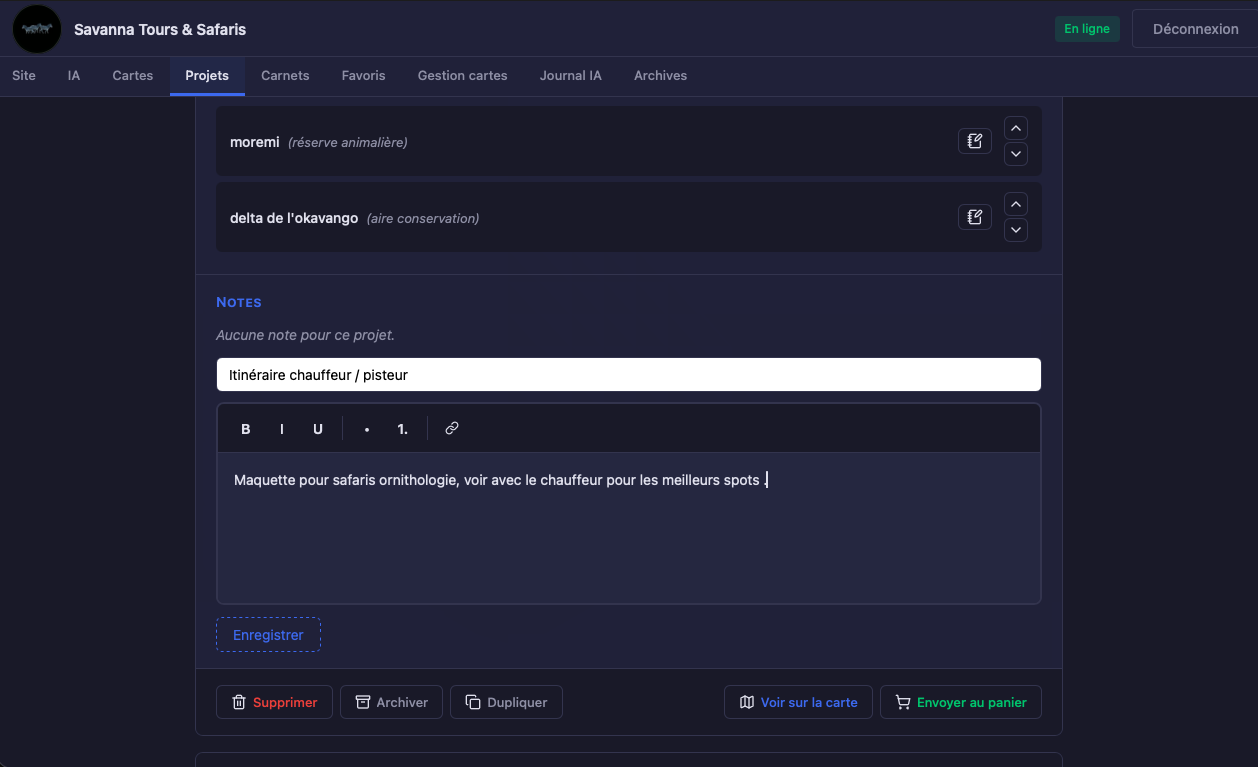Open Gestion cartes tab
This screenshot has height=767, width=1258.
click(463, 75)
